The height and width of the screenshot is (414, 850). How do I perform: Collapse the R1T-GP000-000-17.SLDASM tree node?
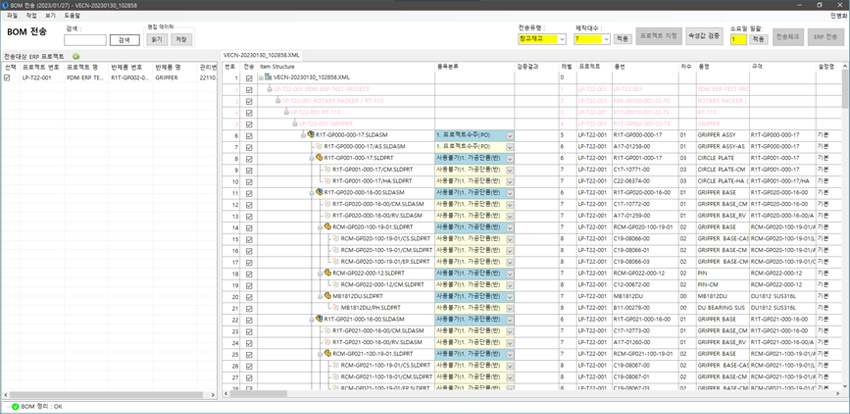(x=305, y=134)
